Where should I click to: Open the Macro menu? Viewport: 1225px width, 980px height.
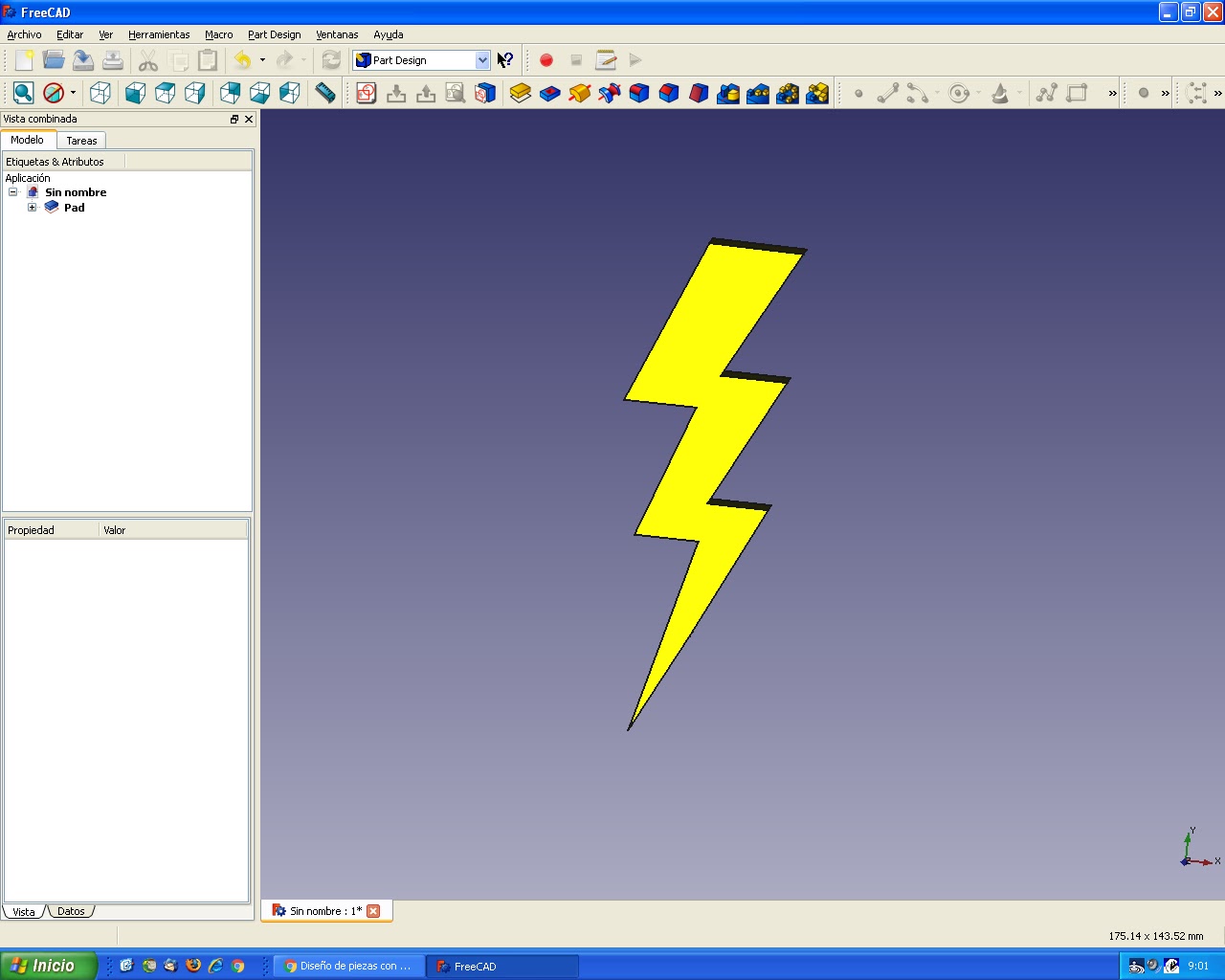click(x=218, y=34)
